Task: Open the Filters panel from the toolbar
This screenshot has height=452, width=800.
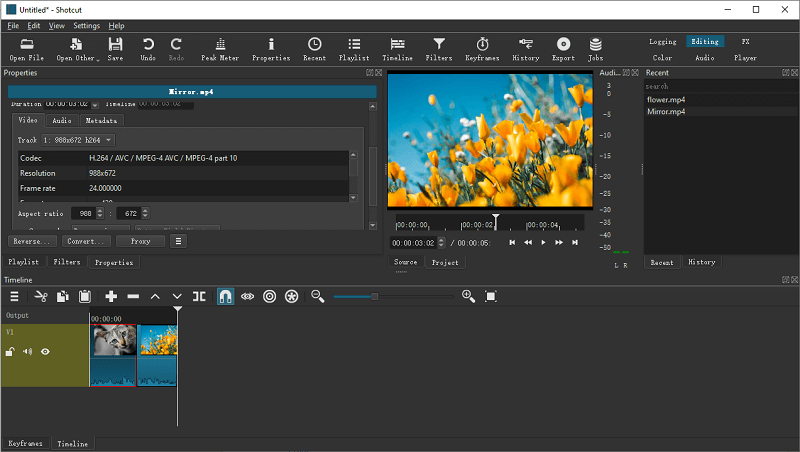Action: click(438, 48)
